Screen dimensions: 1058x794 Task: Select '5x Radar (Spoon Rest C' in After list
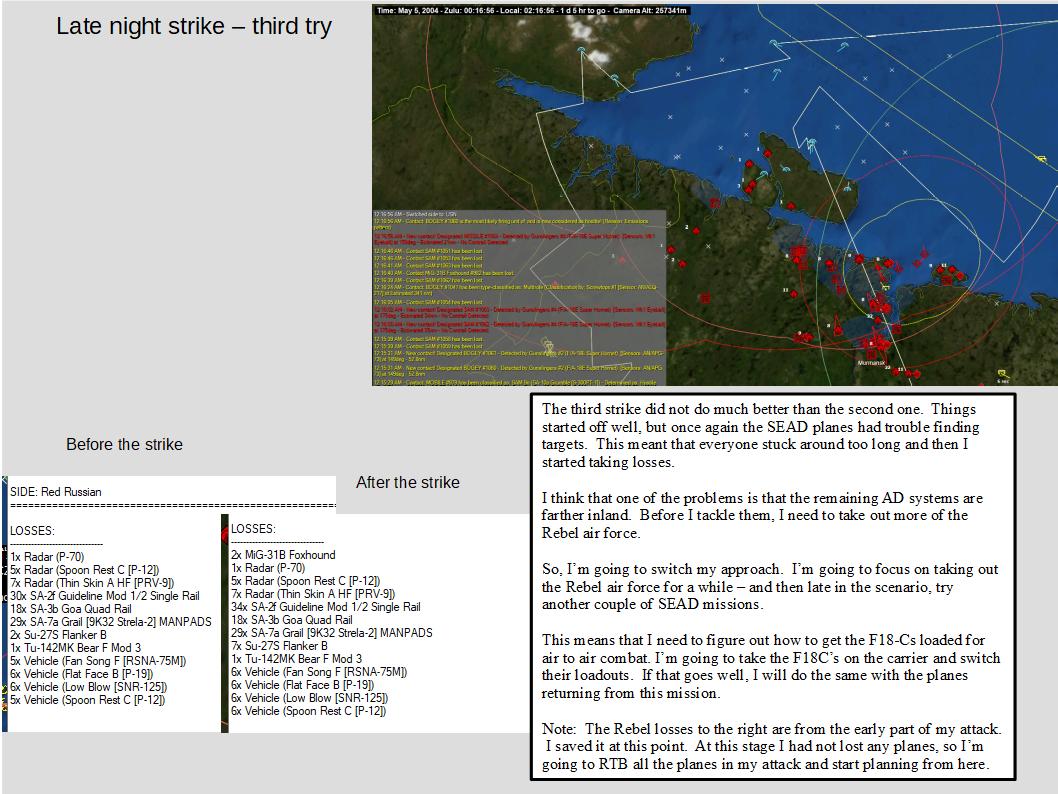click(306, 581)
